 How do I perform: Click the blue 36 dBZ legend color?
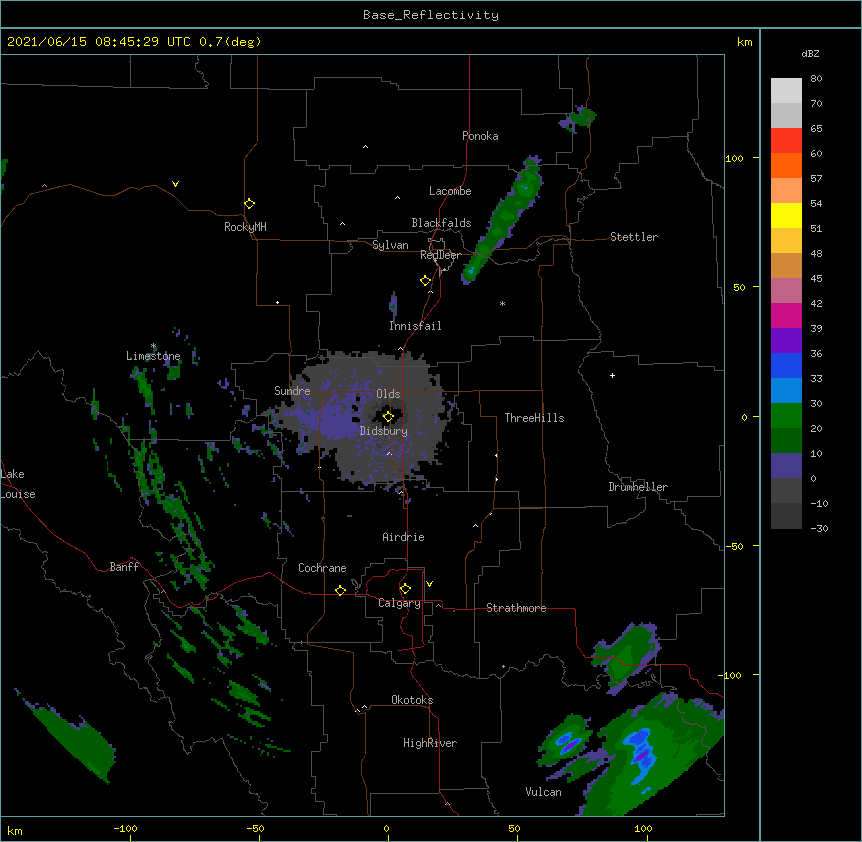pos(786,365)
